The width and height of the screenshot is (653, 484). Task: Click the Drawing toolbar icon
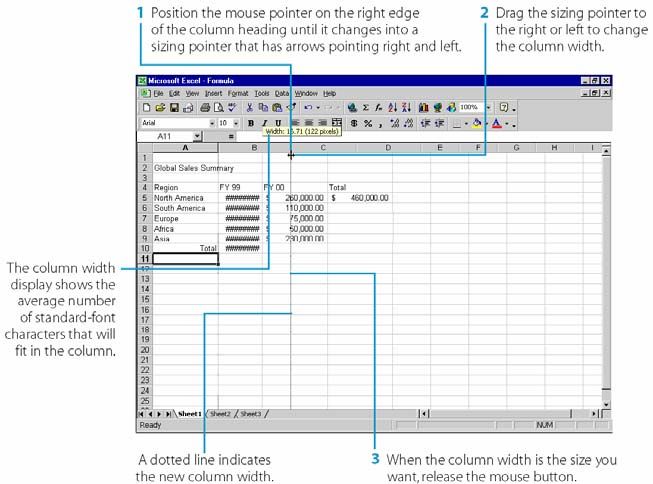pos(451,108)
